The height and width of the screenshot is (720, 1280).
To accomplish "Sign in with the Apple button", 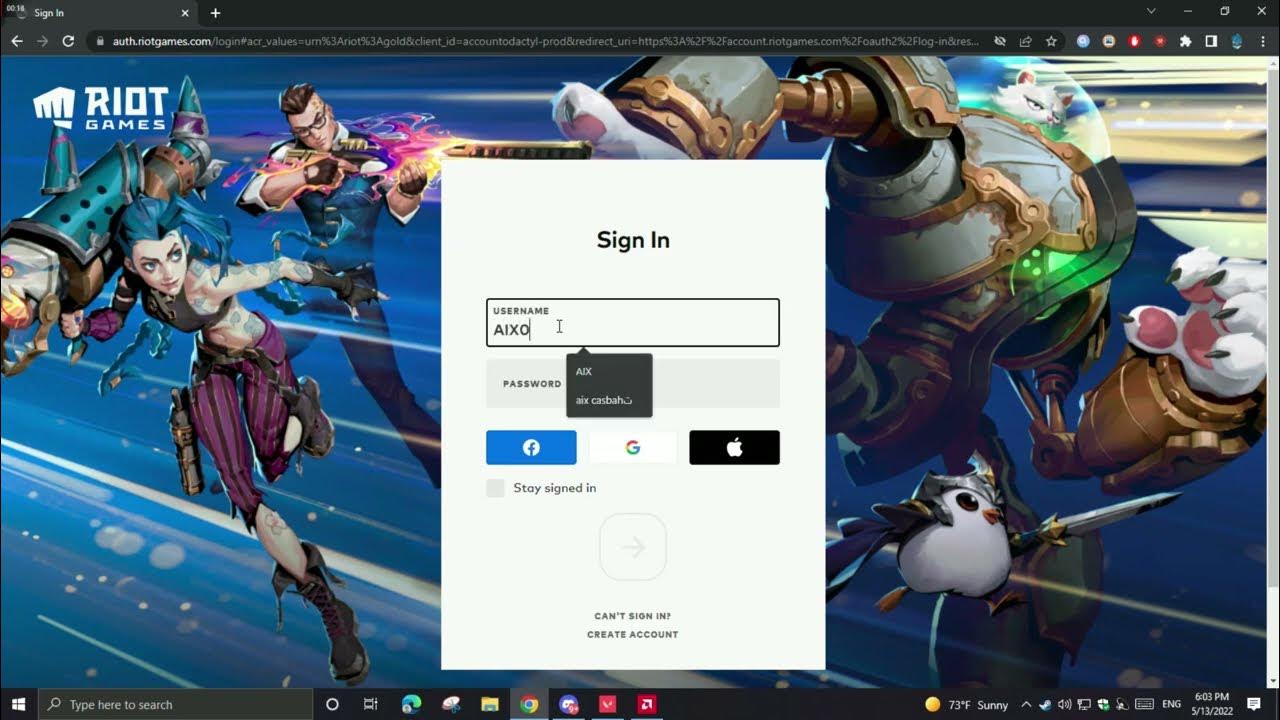I will (x=734, y=448).
